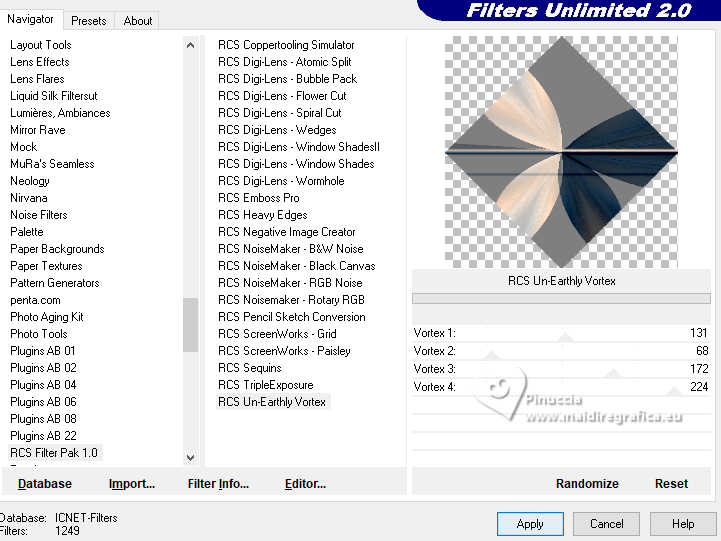
Task: Choose RCS Digi-Lens - Spiral Cut
Action: [x=280, y=113]
